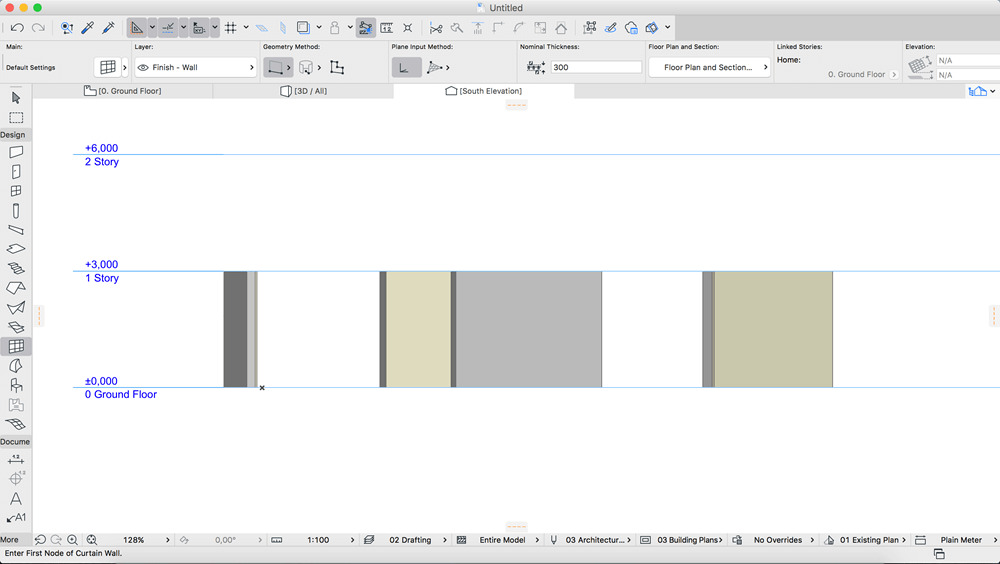Open the 3D / All tab

[303, 91]
